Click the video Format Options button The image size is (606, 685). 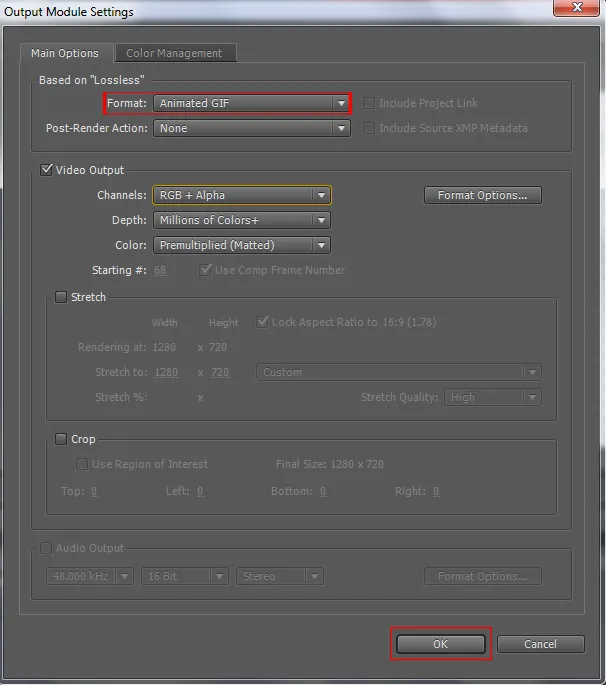coord(483,195)
